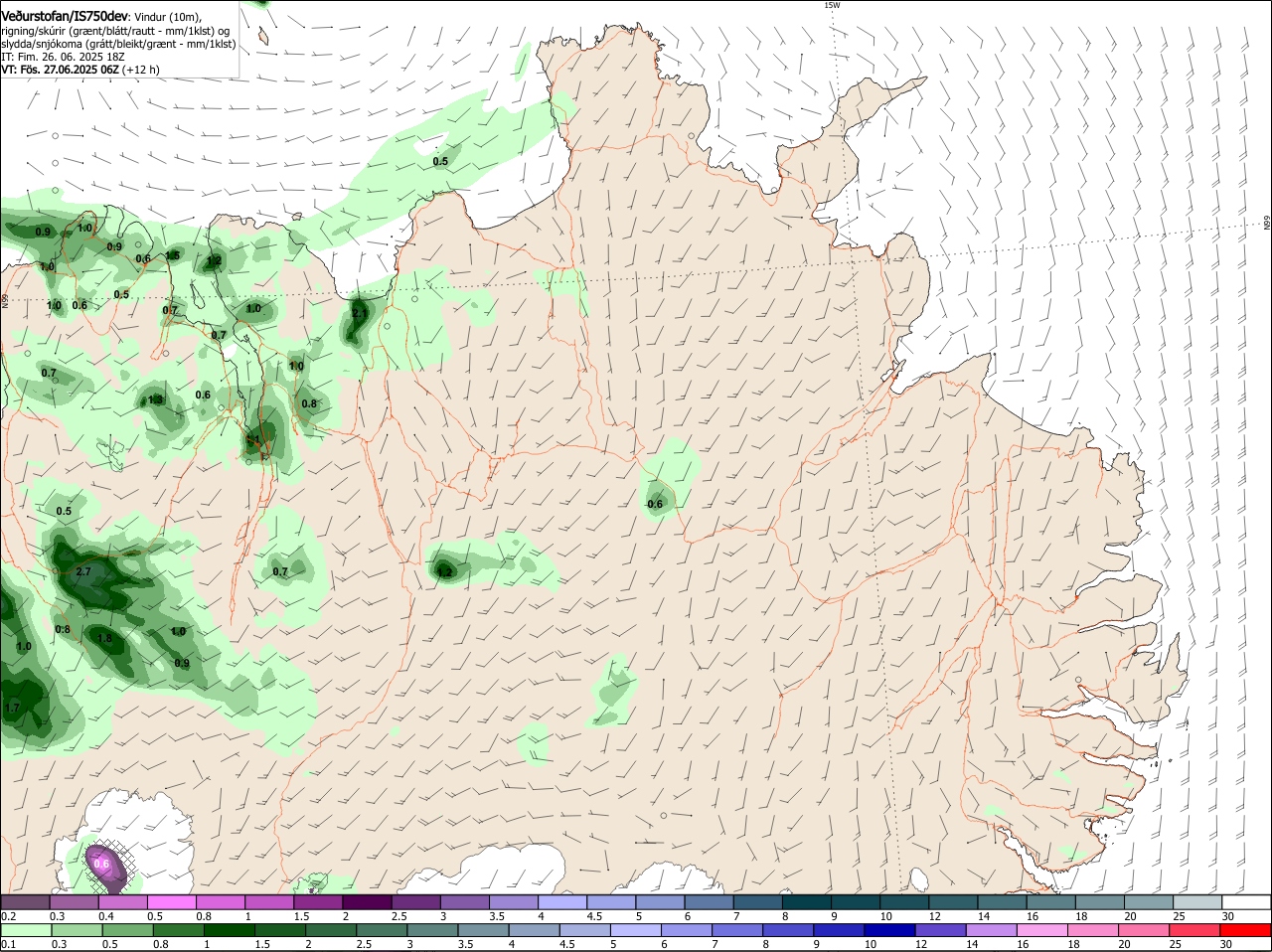Click the pink 20 rain legend swatch
This screenshot has height=952, width=1272.
click(x=1145, y=929)
